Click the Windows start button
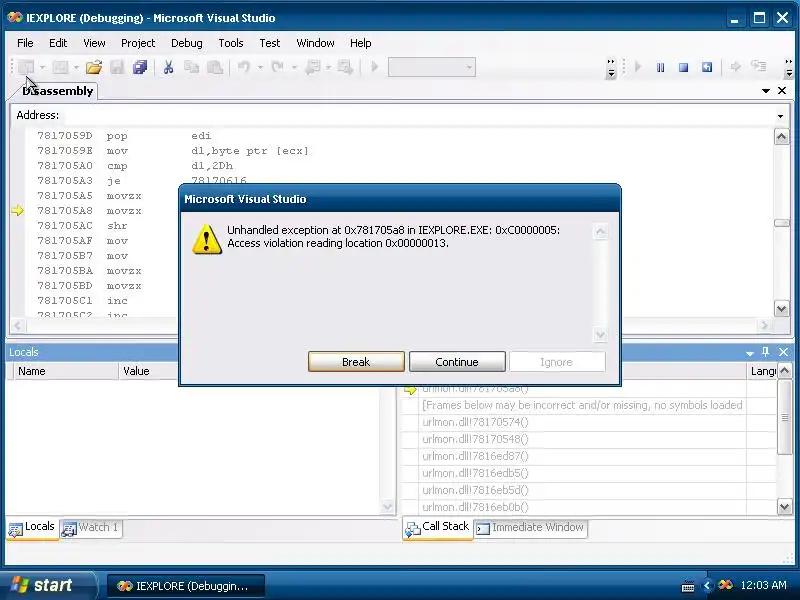Screen dimensions: 800x600 (46, 585)
